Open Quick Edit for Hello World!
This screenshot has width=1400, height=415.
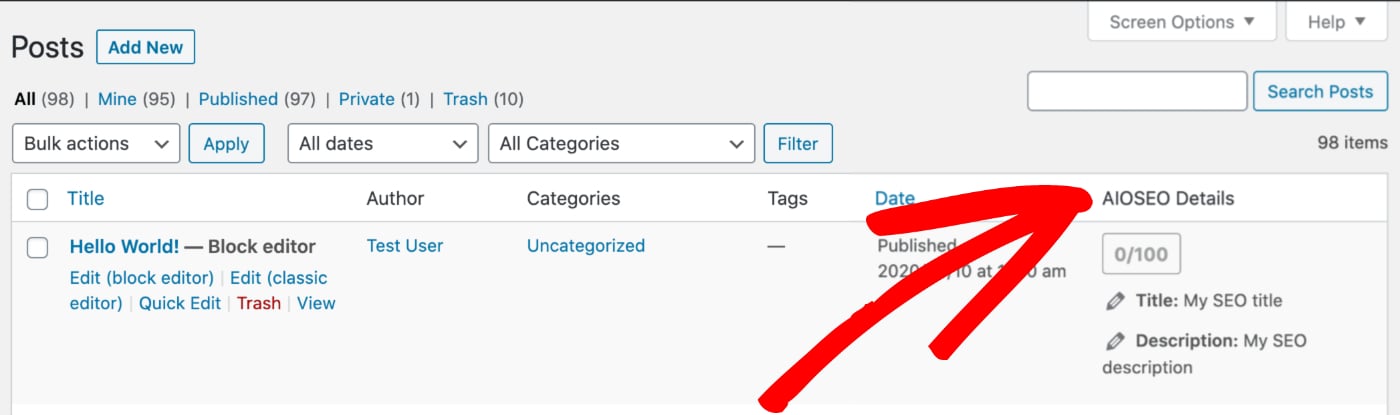tap(180, 303)
